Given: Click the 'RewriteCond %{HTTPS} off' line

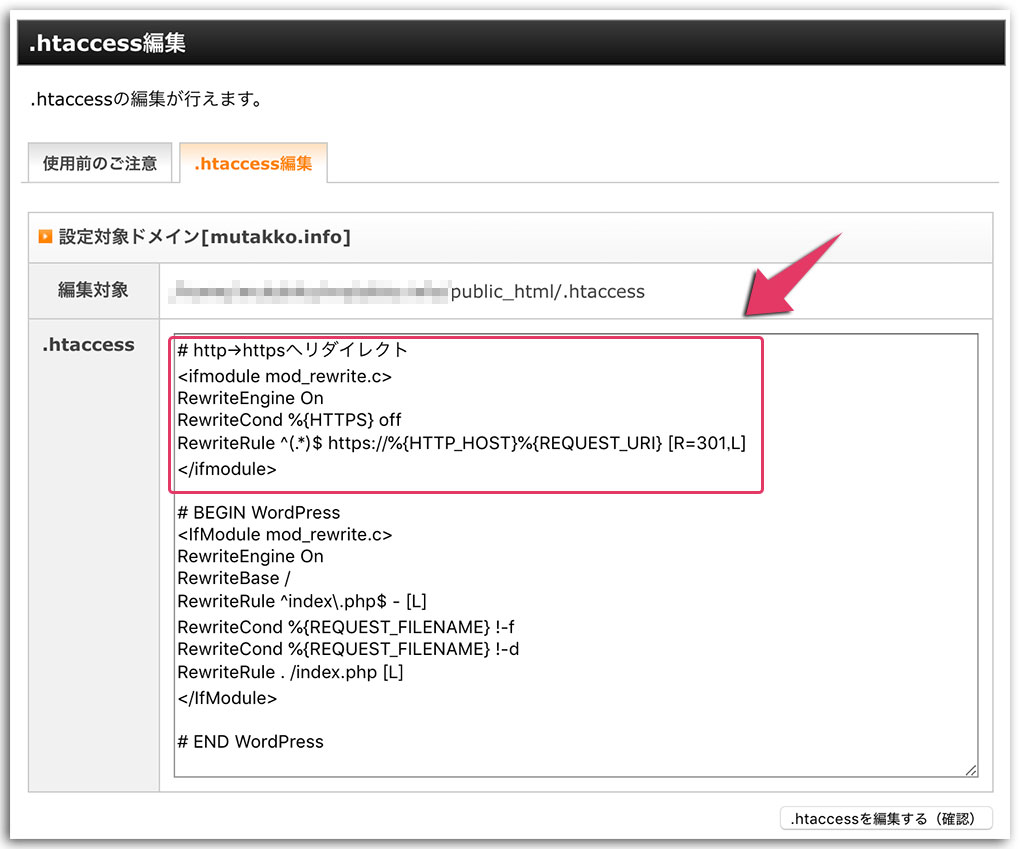Looking at the screenshot, I should click(289, 420).
